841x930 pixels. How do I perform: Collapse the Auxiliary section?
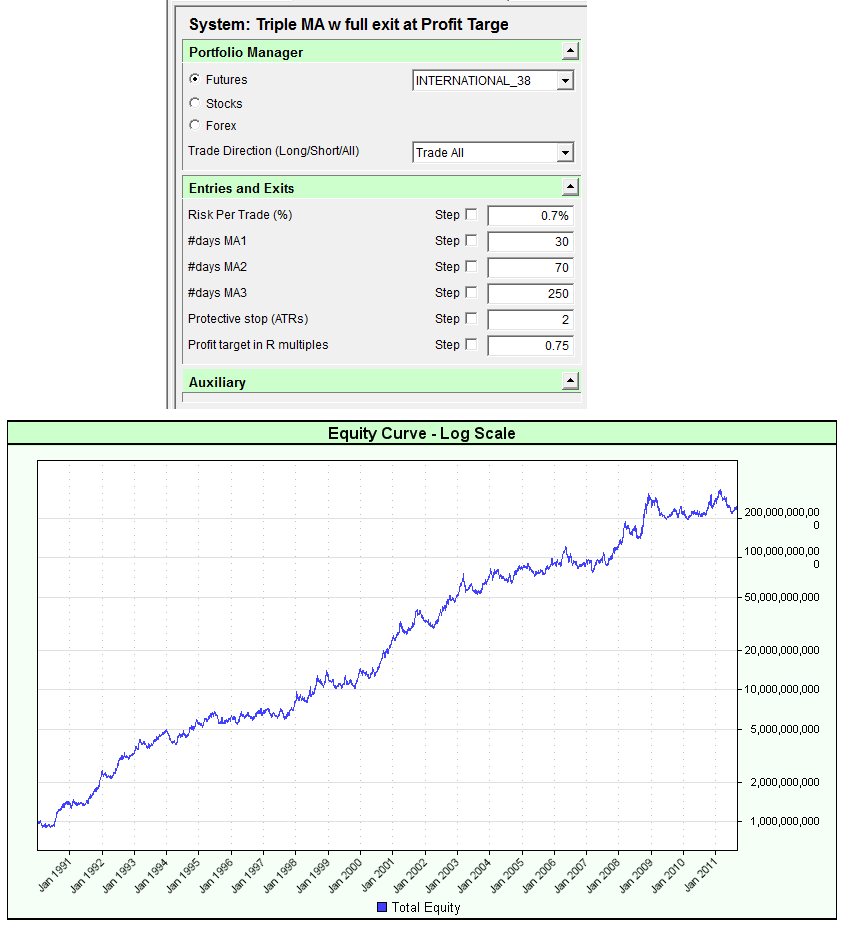coord(570,382)
